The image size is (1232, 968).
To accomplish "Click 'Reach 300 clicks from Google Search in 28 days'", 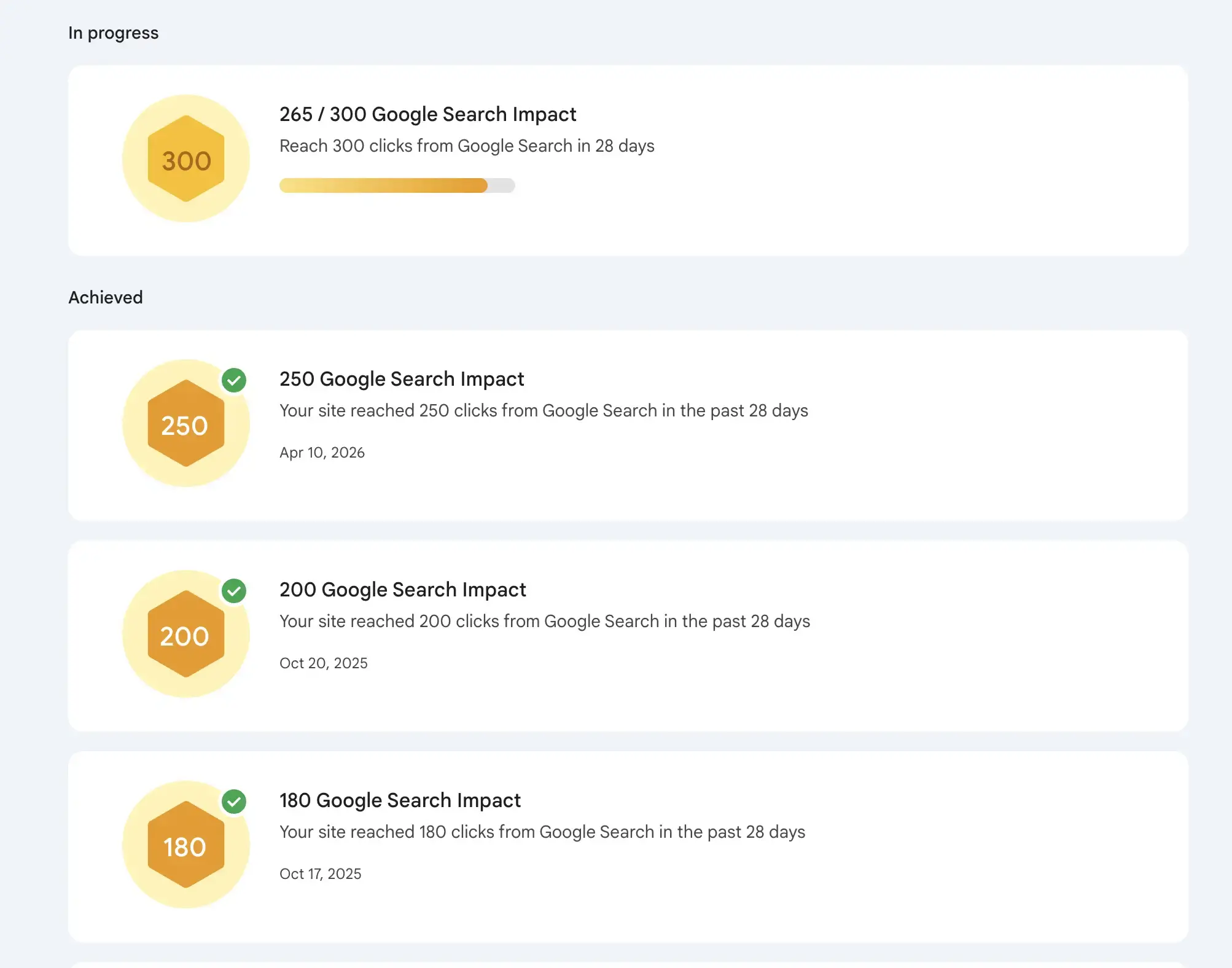I will (467, 146).
